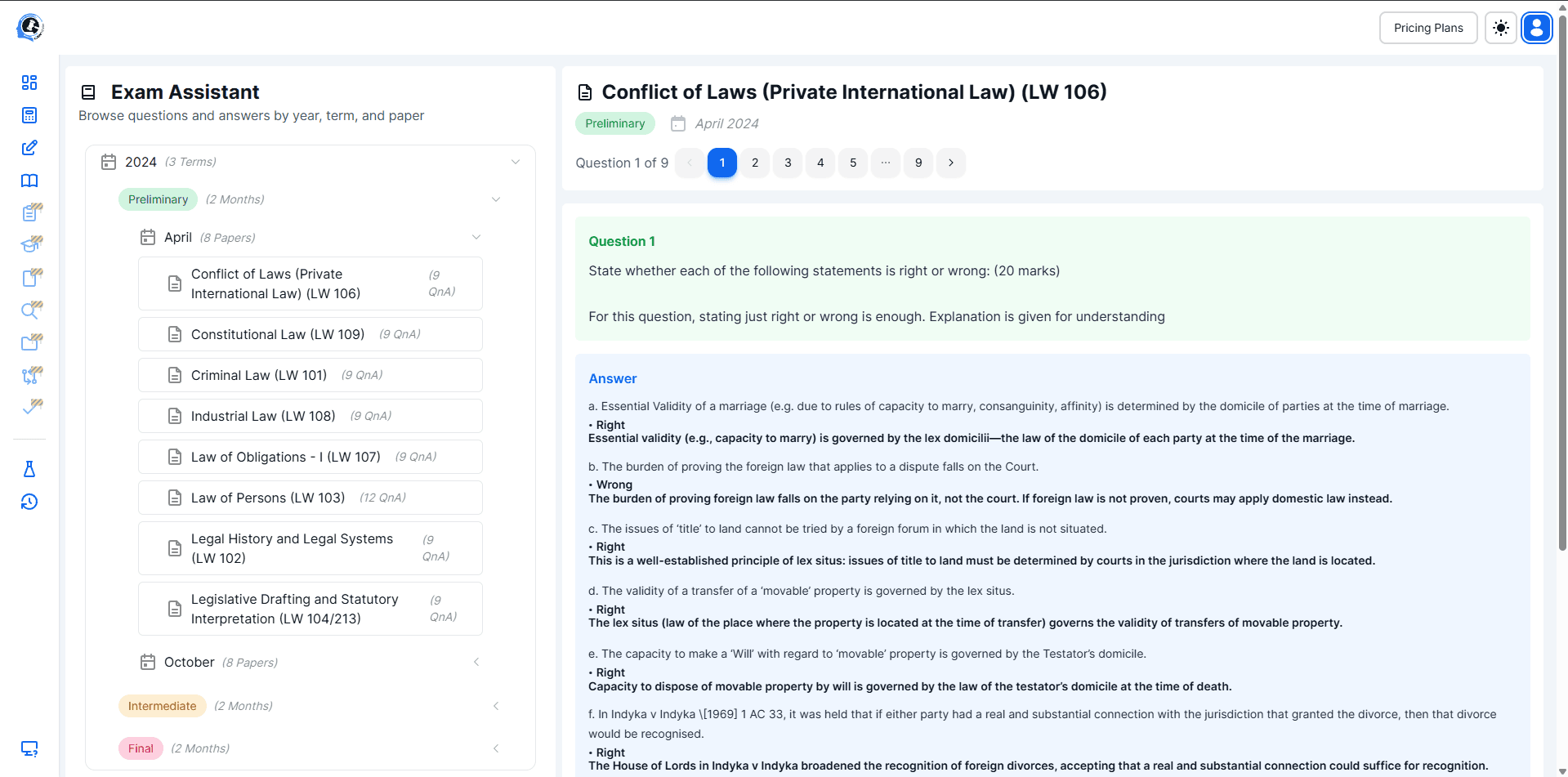The height and width of the screenshot is (777, 1568).
Task: Click the calendar icon next to April
Action: 148,237
